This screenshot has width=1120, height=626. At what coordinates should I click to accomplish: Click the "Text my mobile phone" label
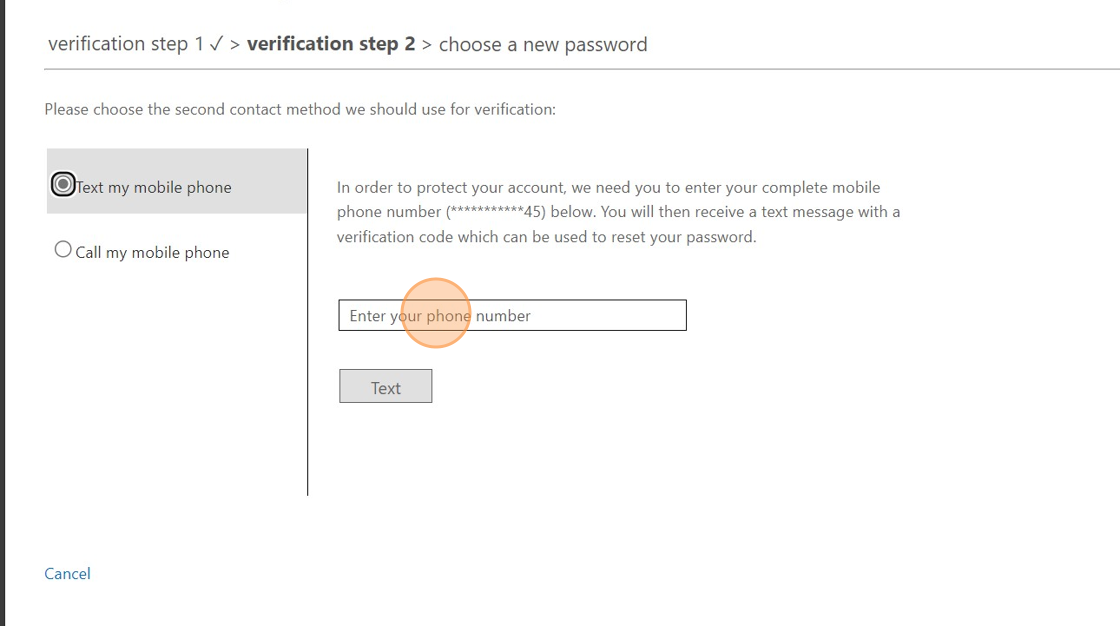[154, 187]
